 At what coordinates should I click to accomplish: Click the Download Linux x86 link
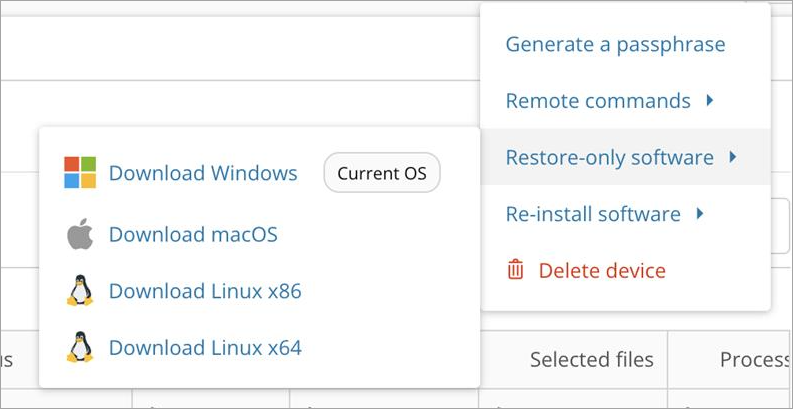pos(205,291)
